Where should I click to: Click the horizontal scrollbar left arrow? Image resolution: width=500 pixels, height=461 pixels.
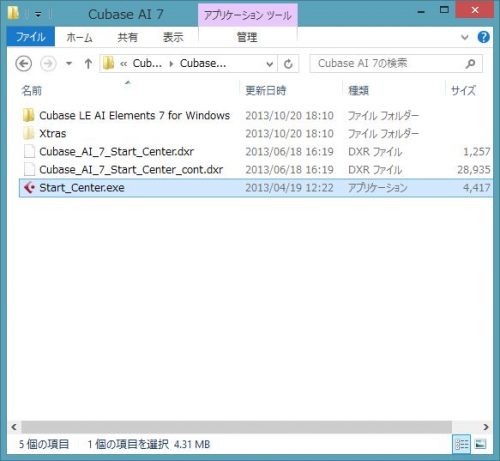[14, 427]
